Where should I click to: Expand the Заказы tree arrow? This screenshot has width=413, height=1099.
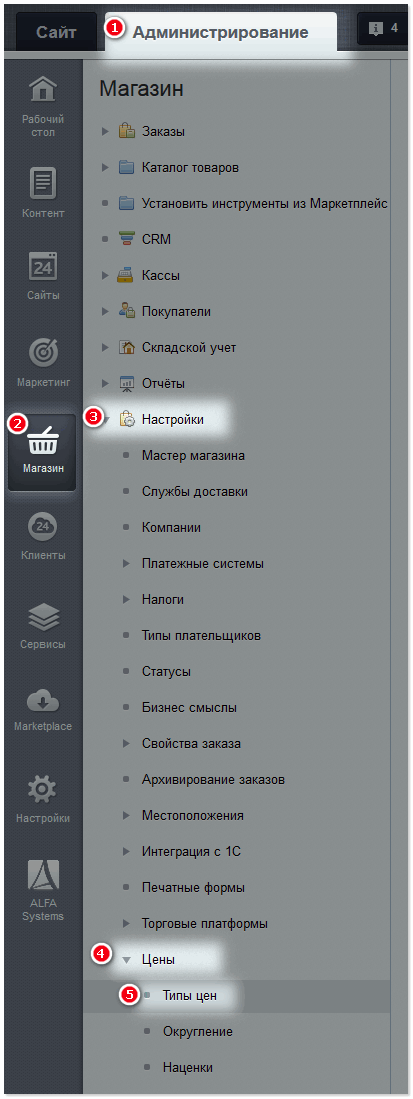pyautogui.click(x=105, y=131)
